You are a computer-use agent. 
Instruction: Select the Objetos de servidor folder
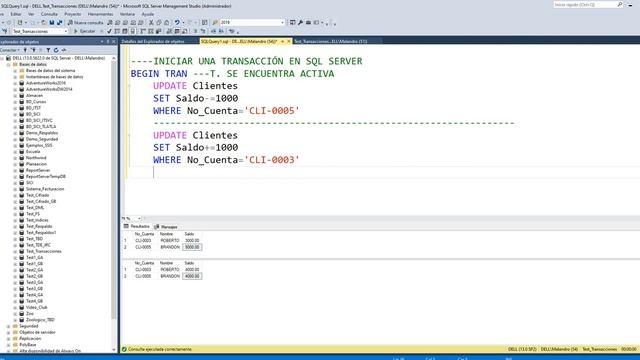click(37, 332)
